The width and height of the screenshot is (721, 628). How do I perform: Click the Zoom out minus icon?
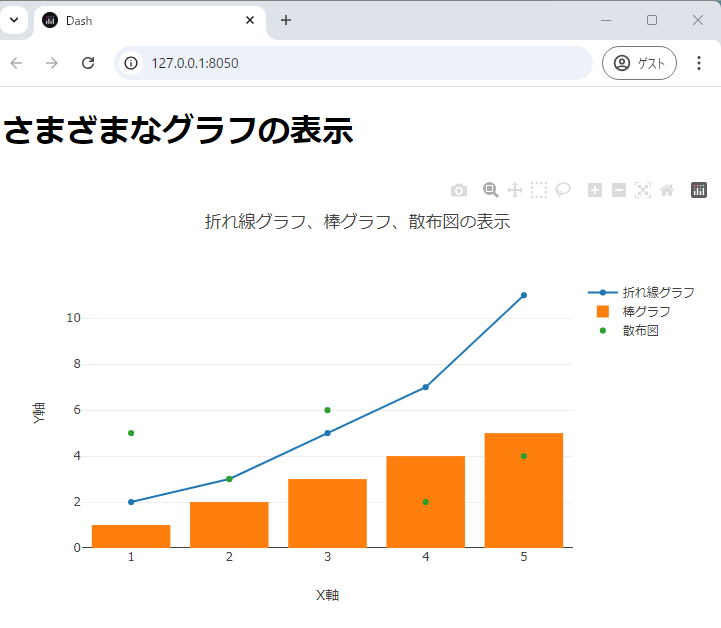(618, 190)
